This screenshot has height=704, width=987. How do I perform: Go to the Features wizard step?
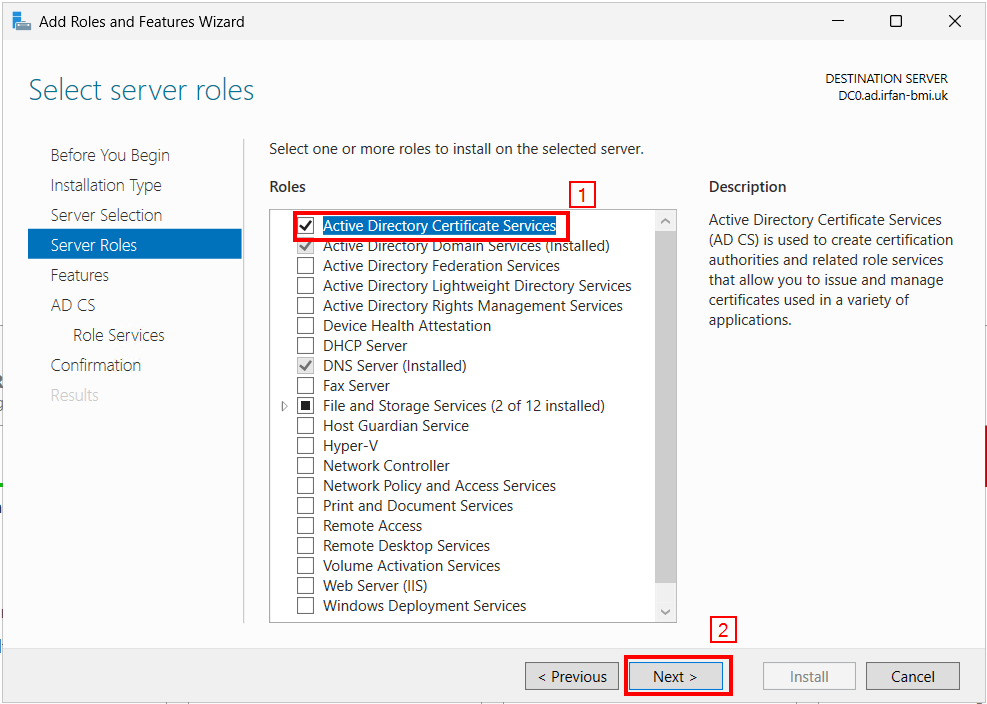(79, 275)
